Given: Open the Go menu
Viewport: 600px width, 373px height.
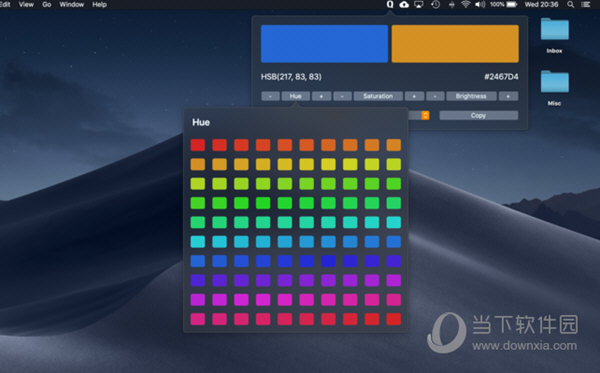Looking at the screenshot, I should pos(47,5).
